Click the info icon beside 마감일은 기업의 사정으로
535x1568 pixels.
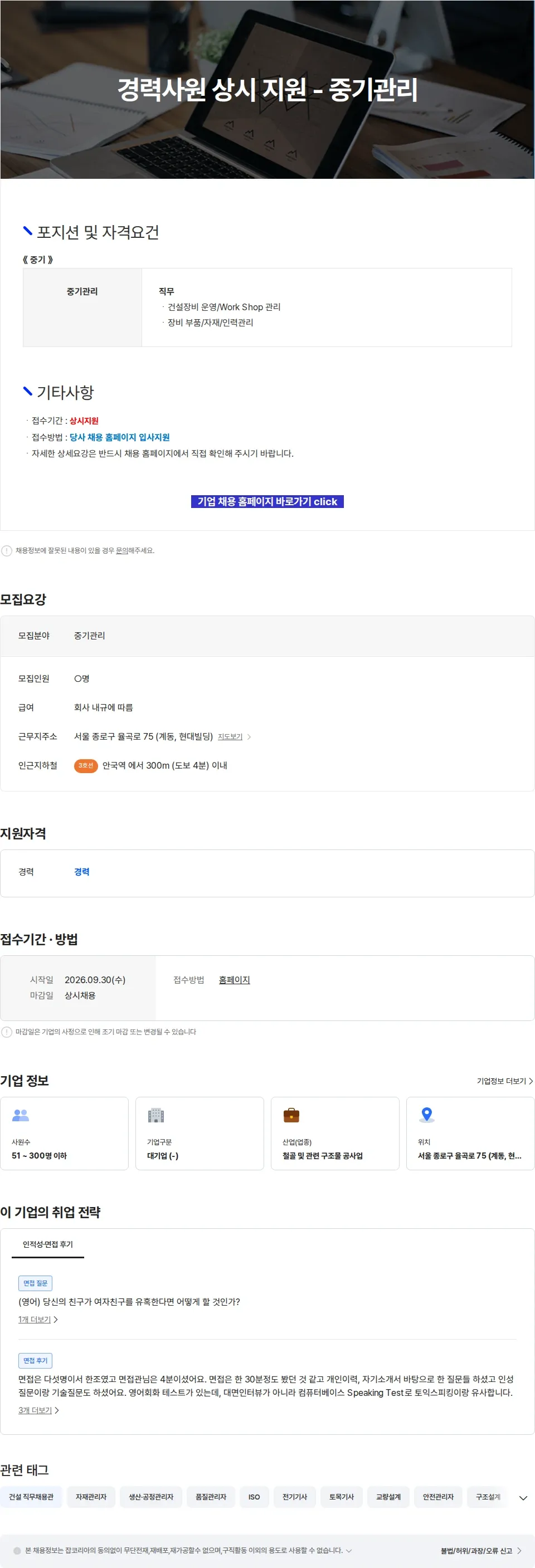click(x=7, y=1032)
